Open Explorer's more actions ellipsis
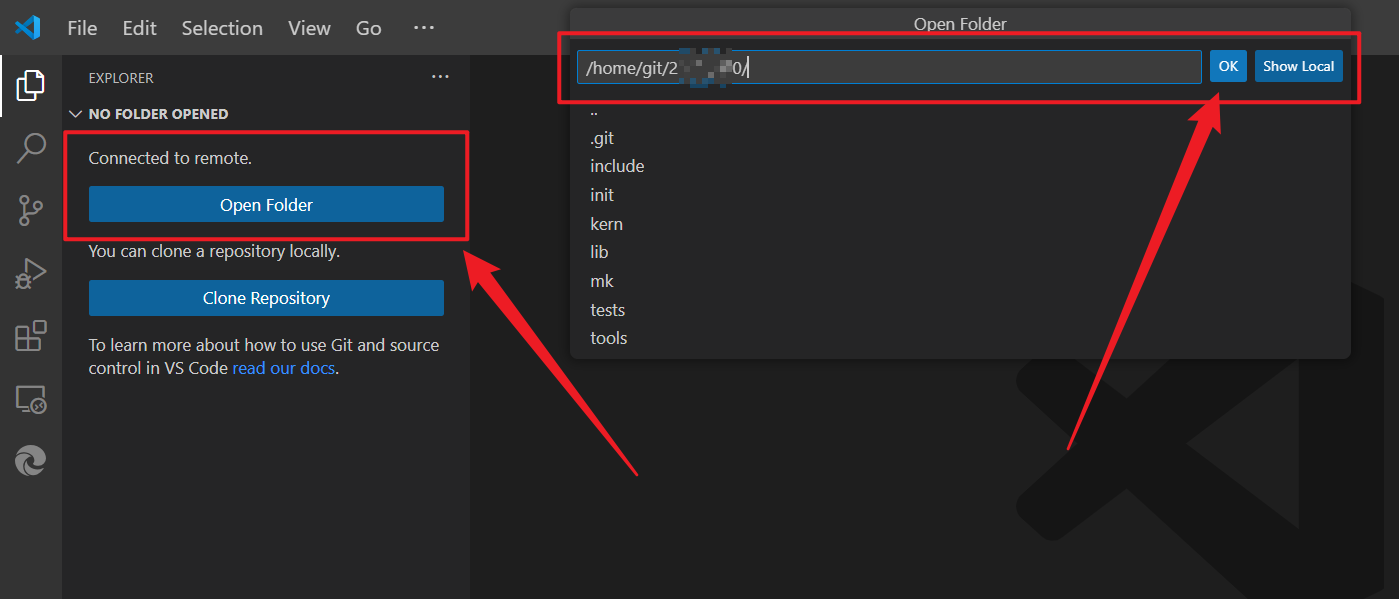 coord(440,77)
